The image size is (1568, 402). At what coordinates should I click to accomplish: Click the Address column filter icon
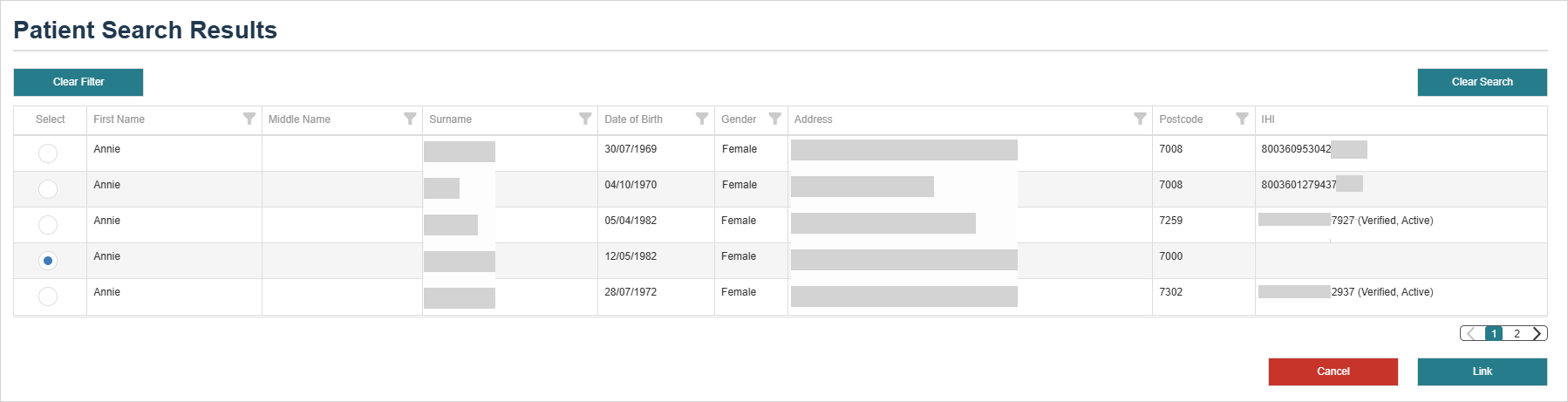(1139, 119)
